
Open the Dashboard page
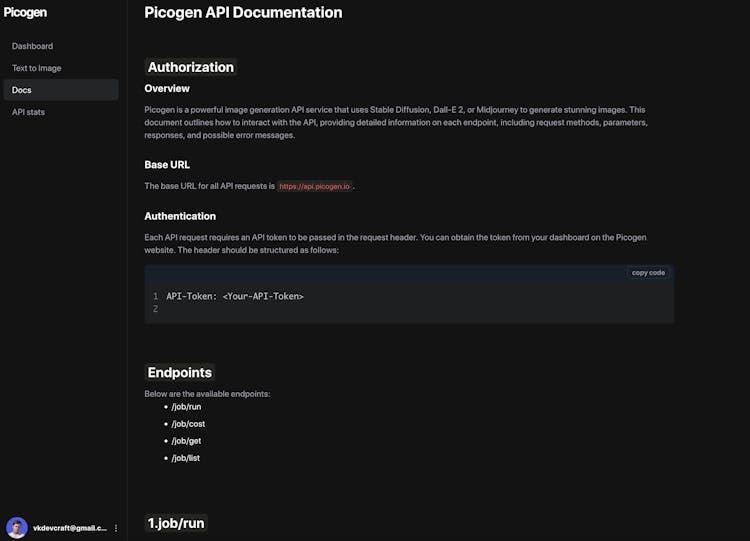coord(32,46)
